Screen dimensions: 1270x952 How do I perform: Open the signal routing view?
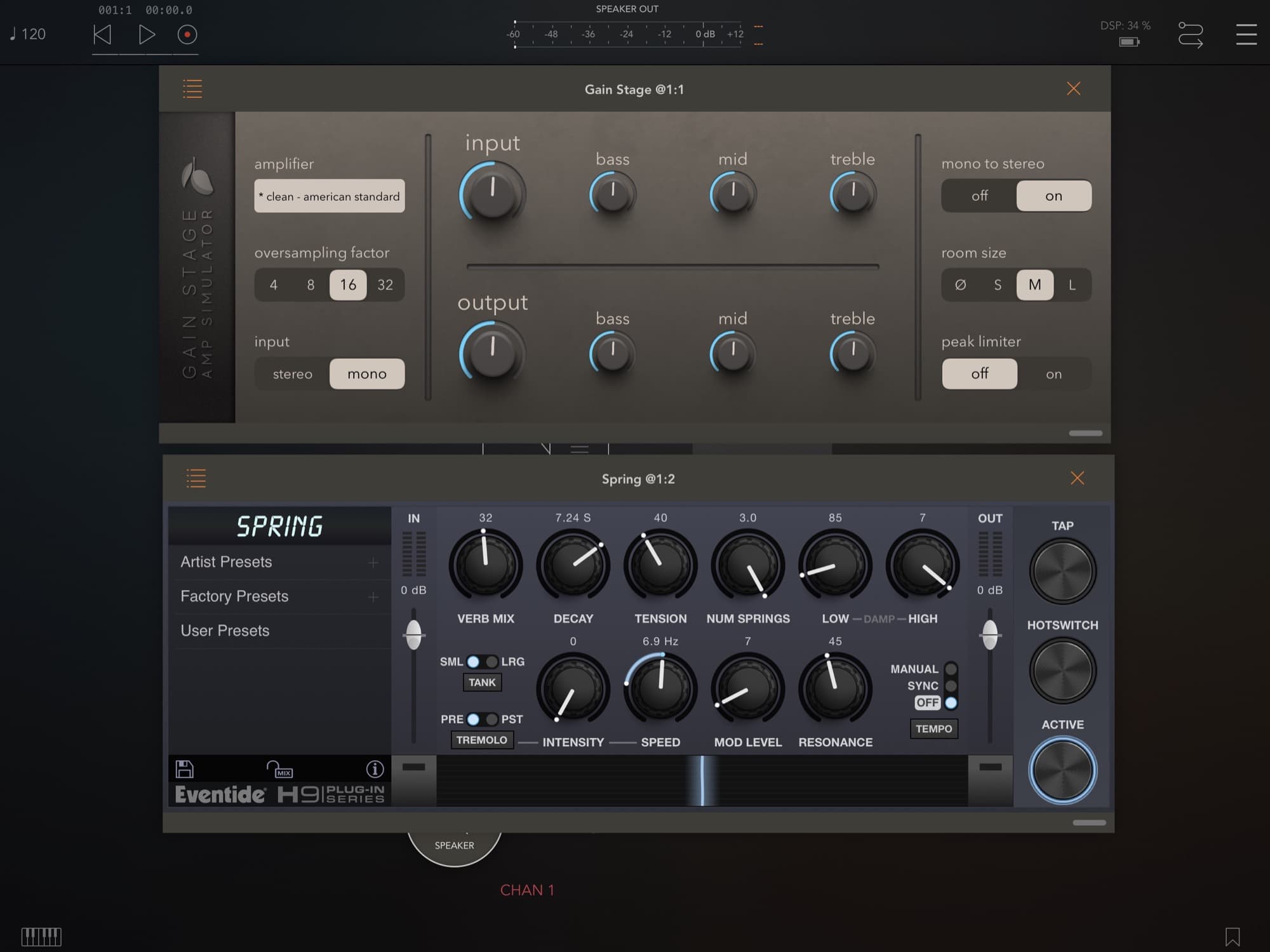point(1191,36)
